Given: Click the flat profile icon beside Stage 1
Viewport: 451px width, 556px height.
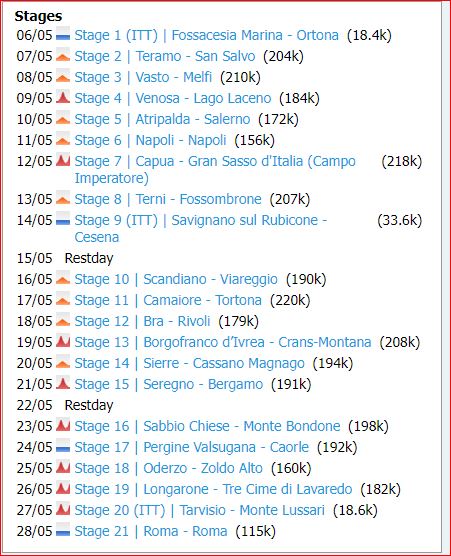Looking at the screenshot, I should click(63, 33).
